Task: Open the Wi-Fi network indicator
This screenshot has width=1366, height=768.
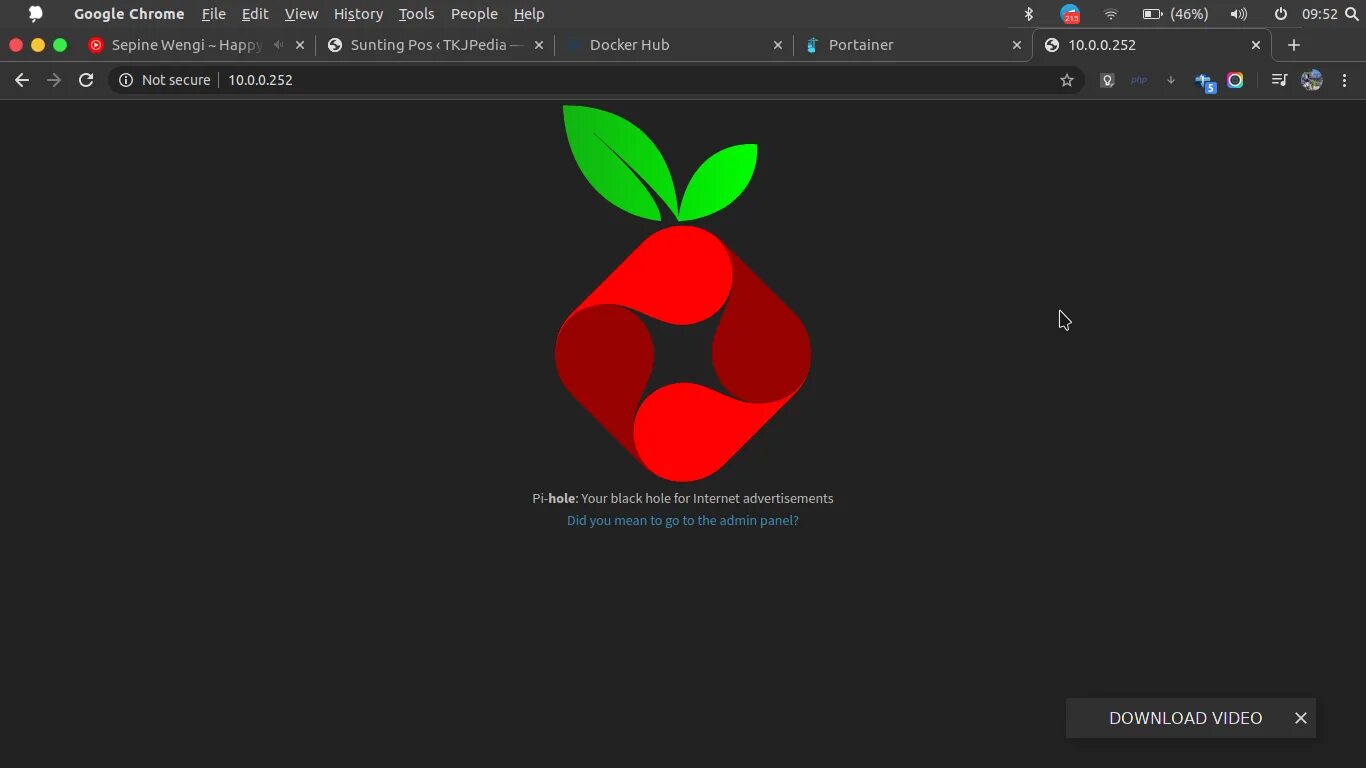Action: (x=1111, y=14)
